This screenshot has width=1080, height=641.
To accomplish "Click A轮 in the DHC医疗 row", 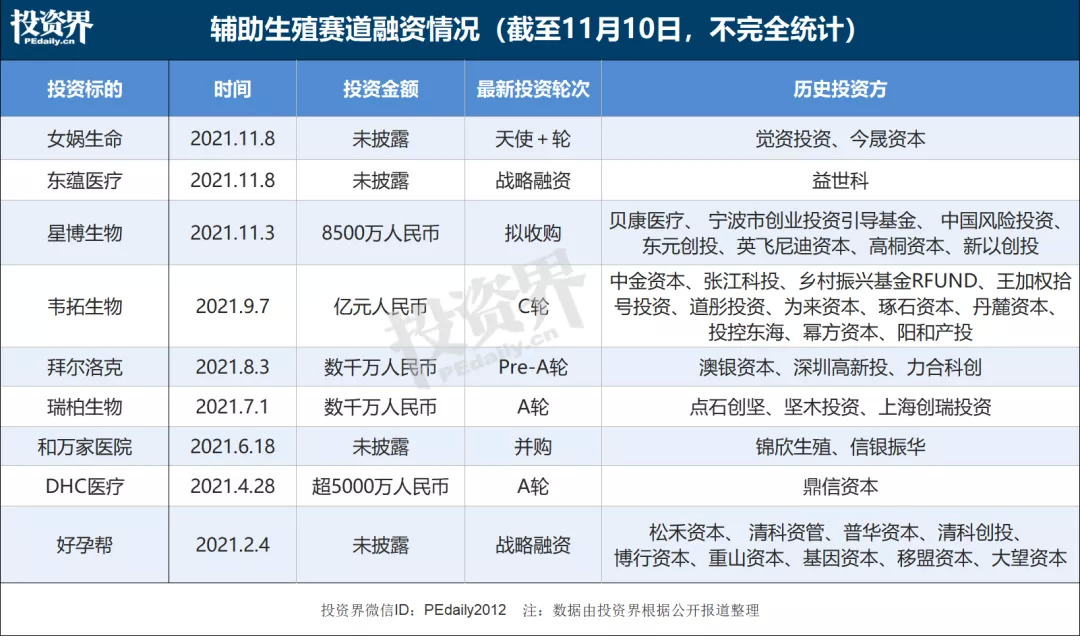I will [x=533, y=487].
